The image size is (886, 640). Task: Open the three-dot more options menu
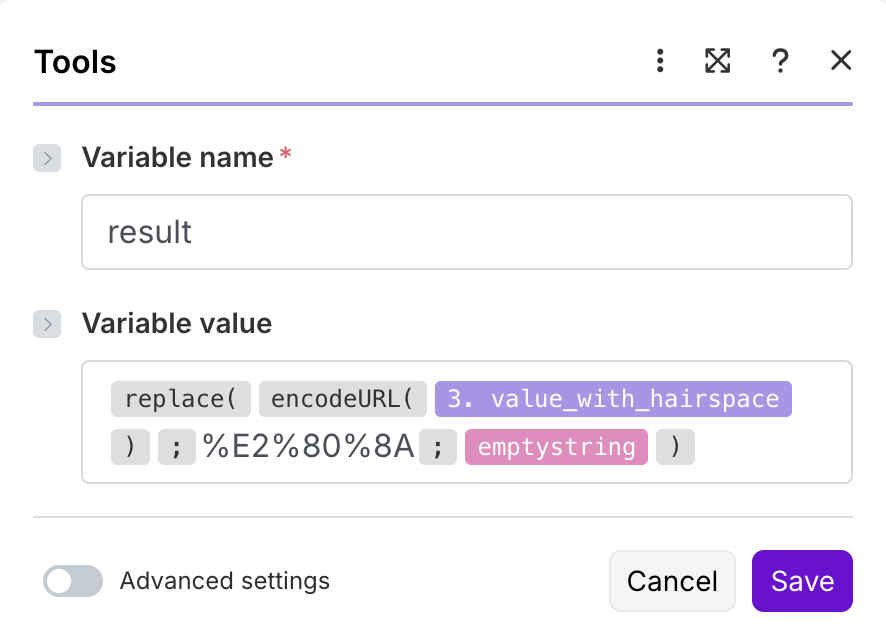[x=660, y=62]
